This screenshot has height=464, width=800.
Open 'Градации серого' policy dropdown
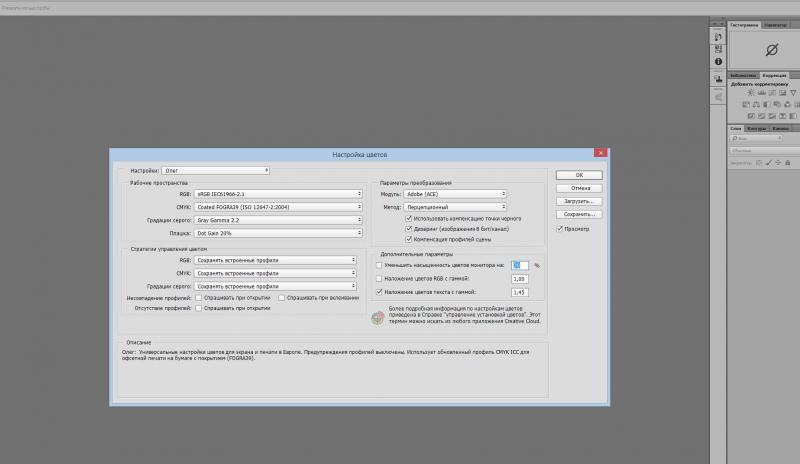(275, 286)
